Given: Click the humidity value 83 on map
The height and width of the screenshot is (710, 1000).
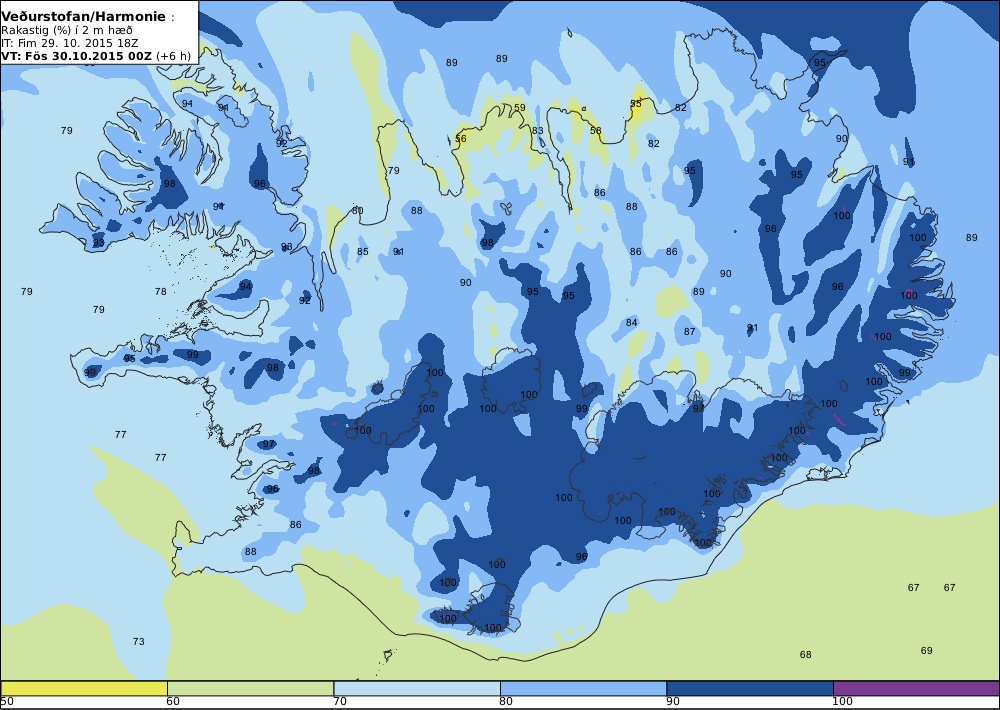Looking at the screenshot, I should (x=538, y=131).
